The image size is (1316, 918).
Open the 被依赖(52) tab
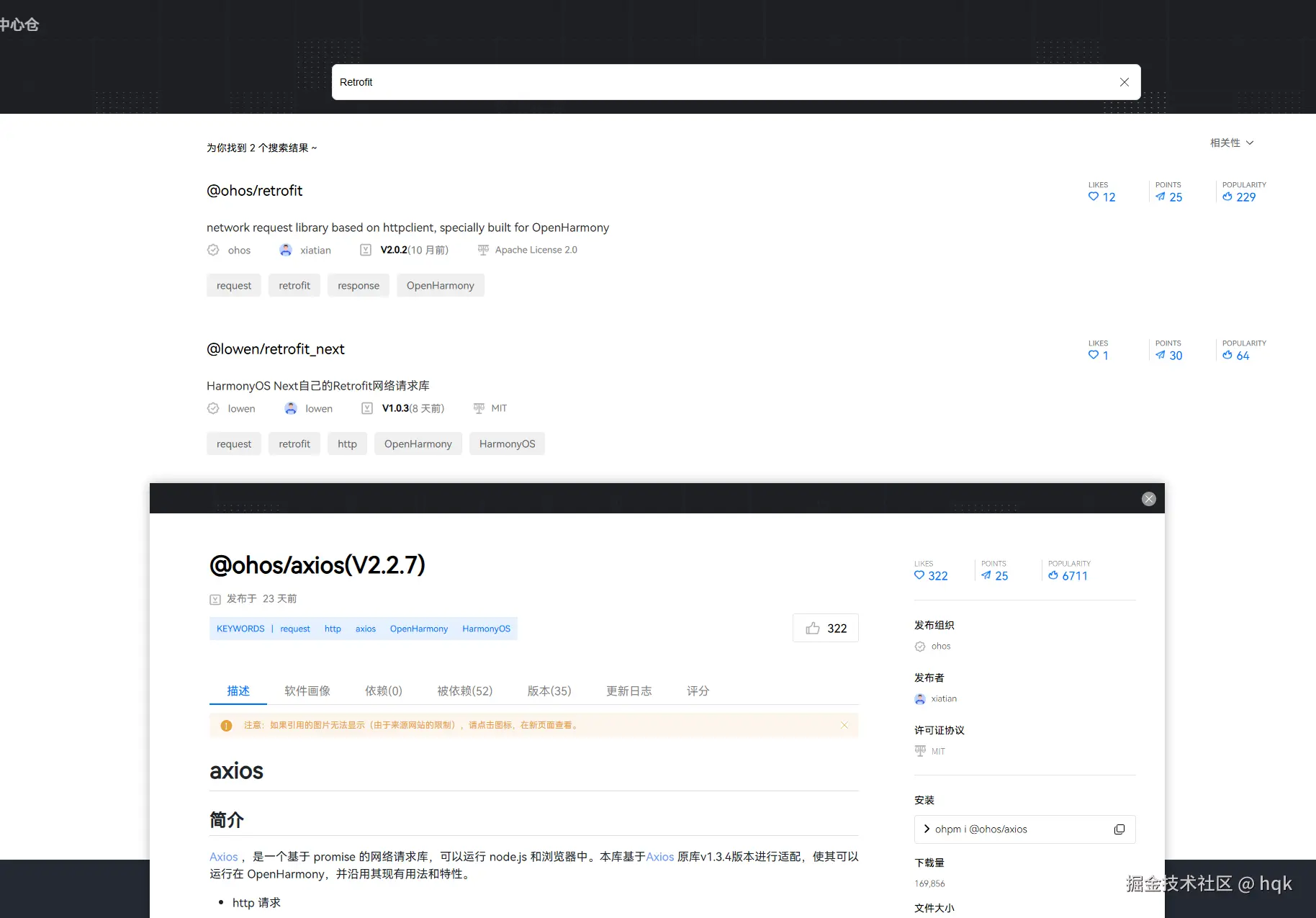(465, 691)
